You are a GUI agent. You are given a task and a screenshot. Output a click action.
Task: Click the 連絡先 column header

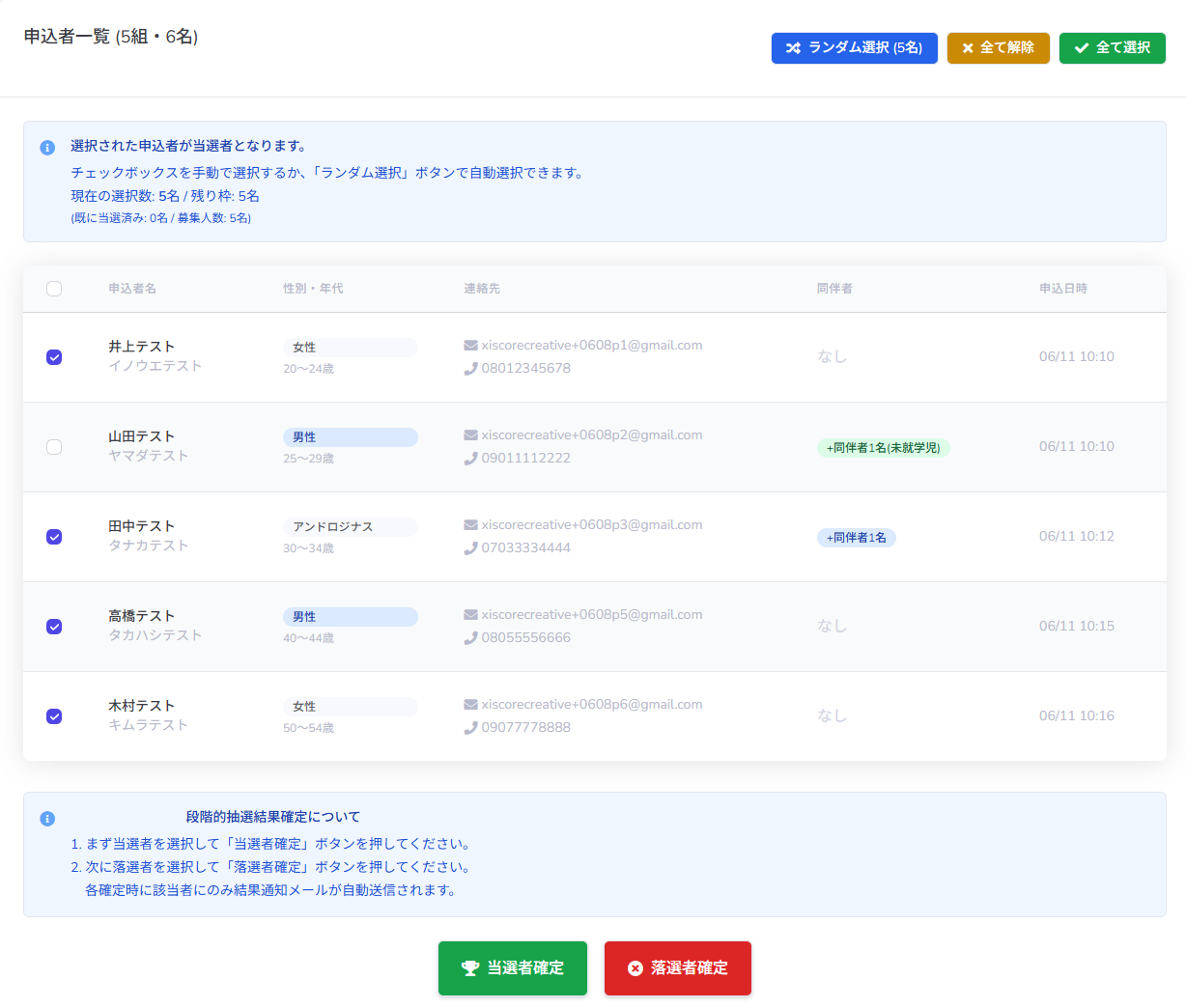coord(482,289)
